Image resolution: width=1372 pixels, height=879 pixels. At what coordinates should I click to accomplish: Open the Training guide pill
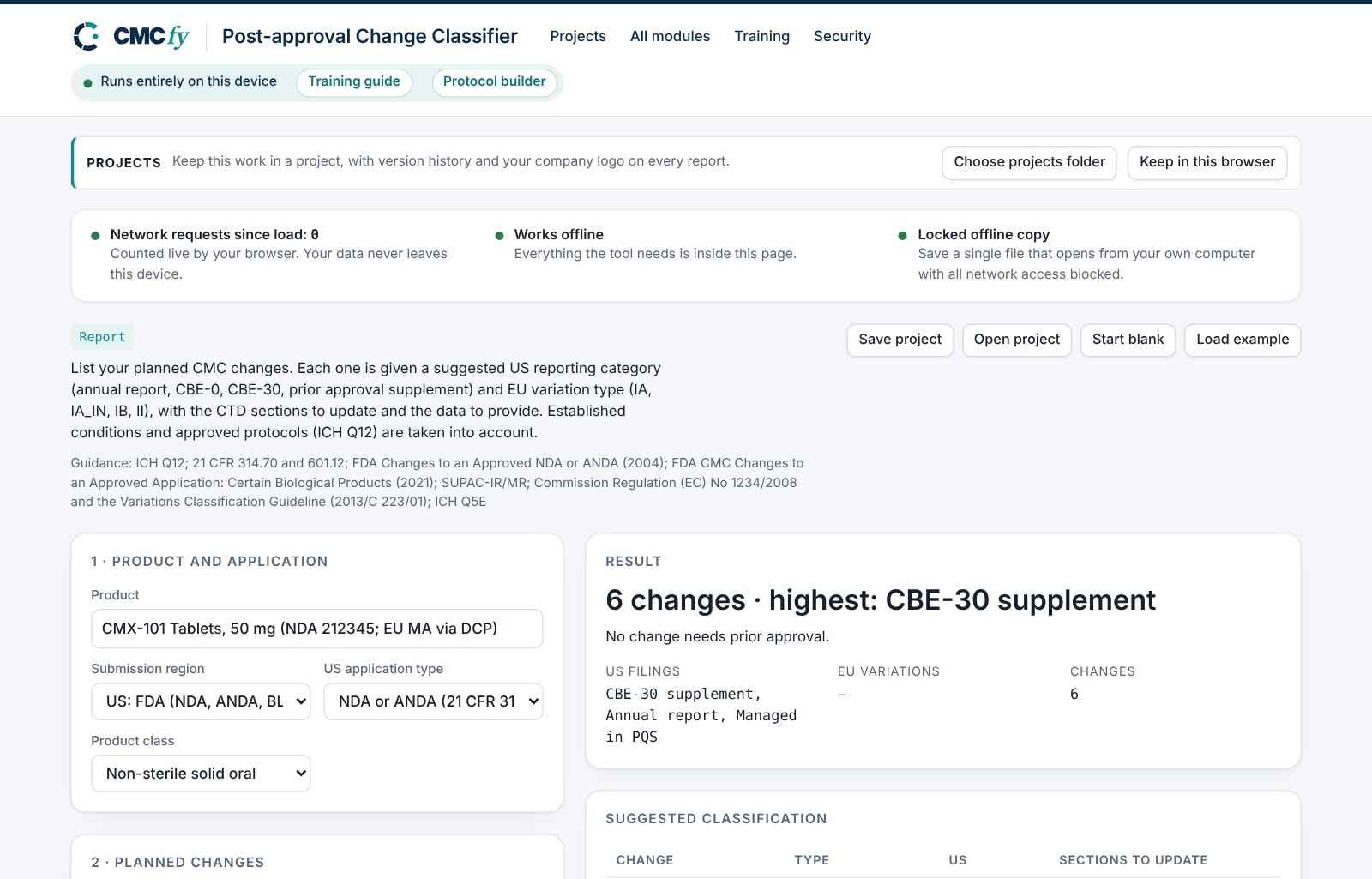click(x=354, y=82)
